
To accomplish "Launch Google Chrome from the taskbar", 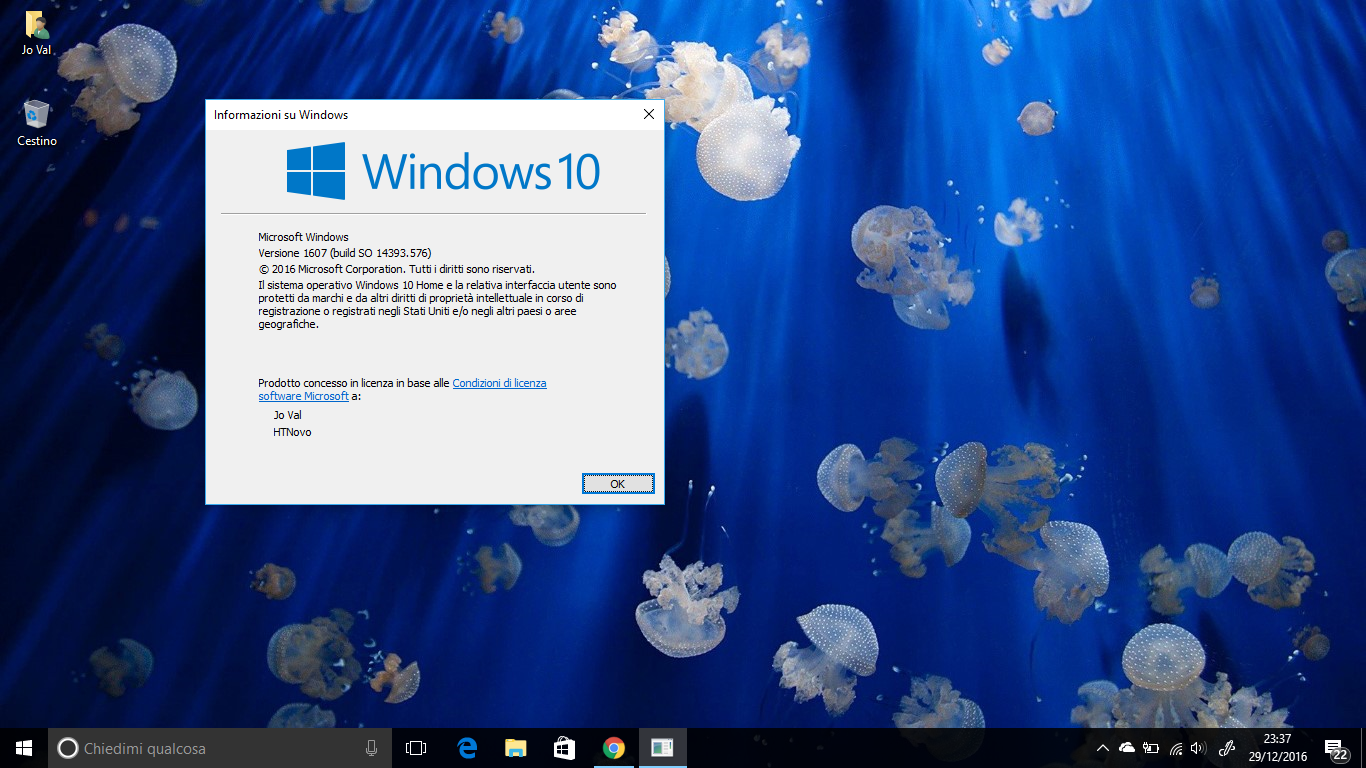I will (613, 748).
